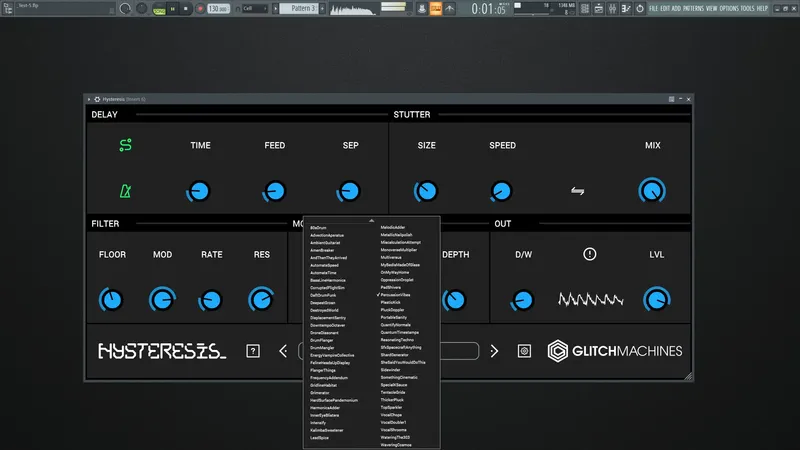Toggle the delay link routing icon
The width and height of the screenshot is (800, 450).
[126, 145]
